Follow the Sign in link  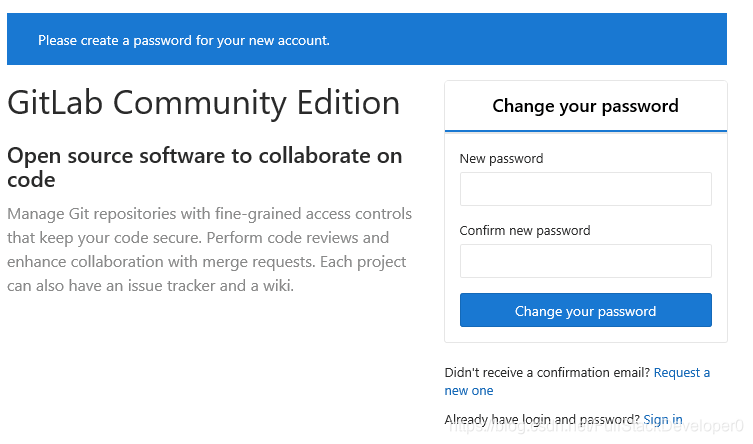click(x=663, y=420)
